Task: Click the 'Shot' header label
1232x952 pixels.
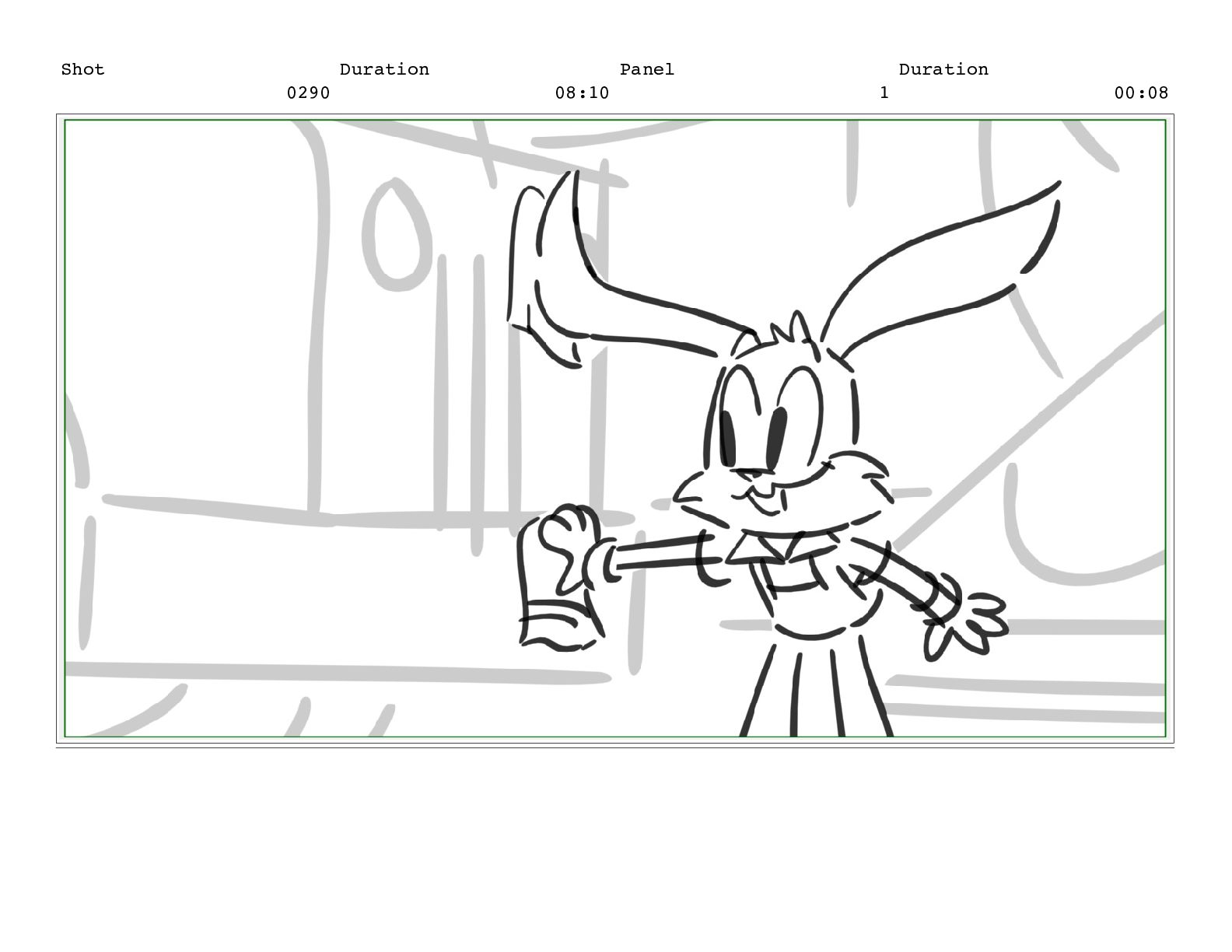Action: pyautogui.click(x=82, y=69)
